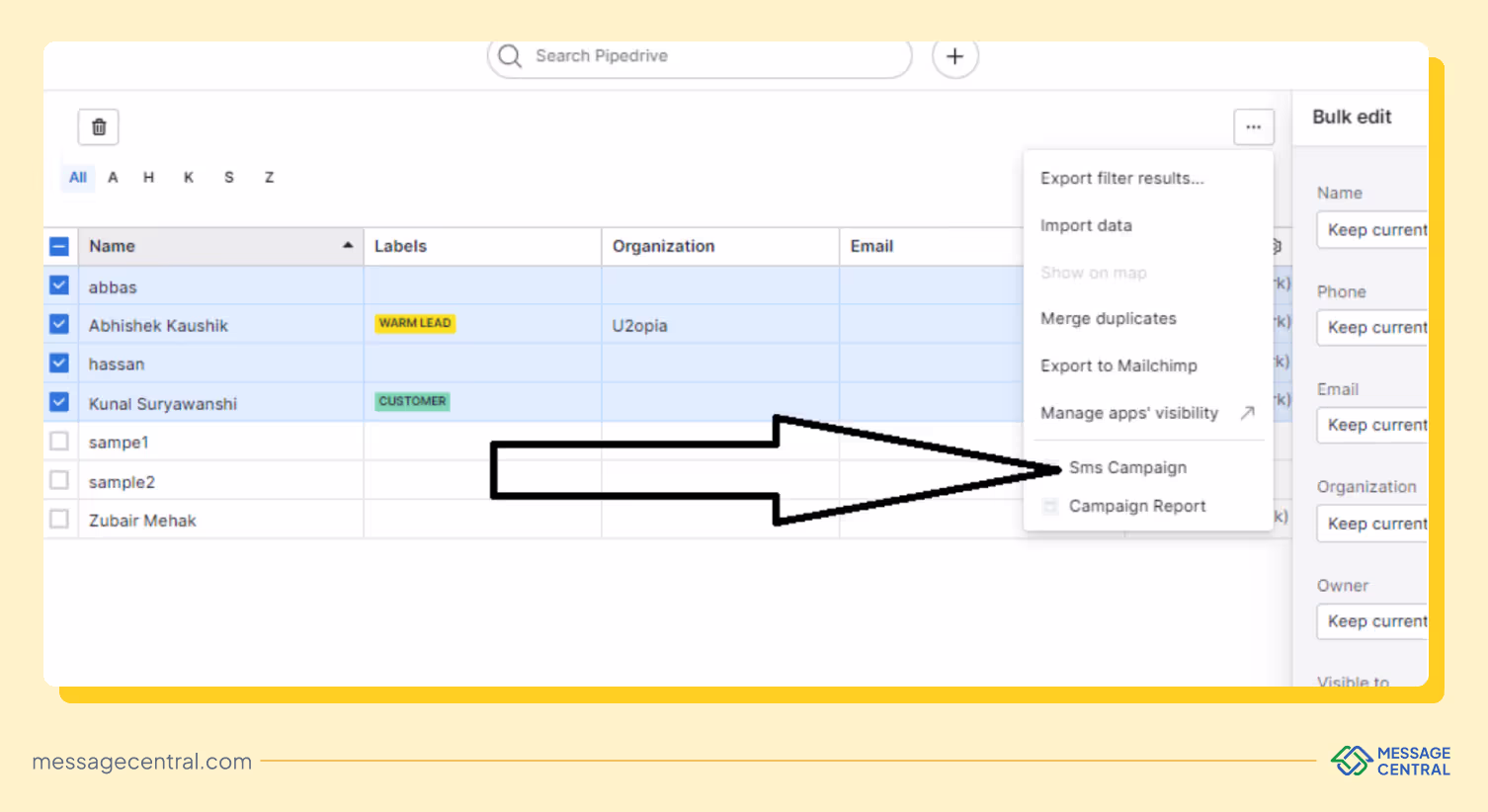Open the Owner Keep current dropdown
Viewport: 1488px width, 812px height.
1372,620
